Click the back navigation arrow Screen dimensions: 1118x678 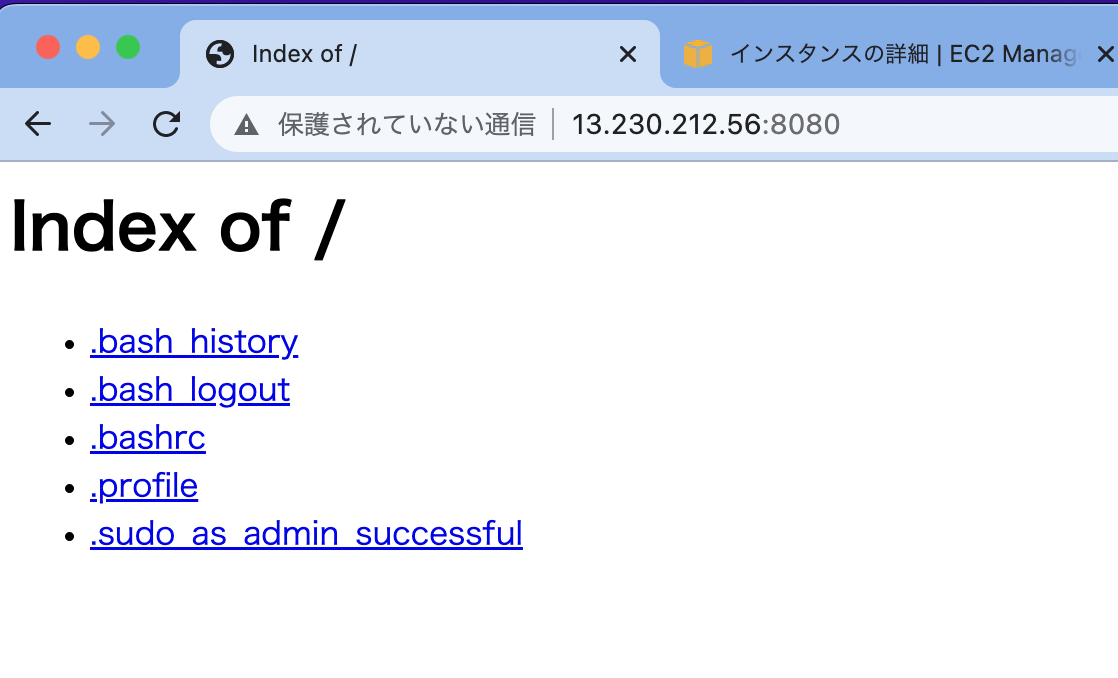pos(37,124)
